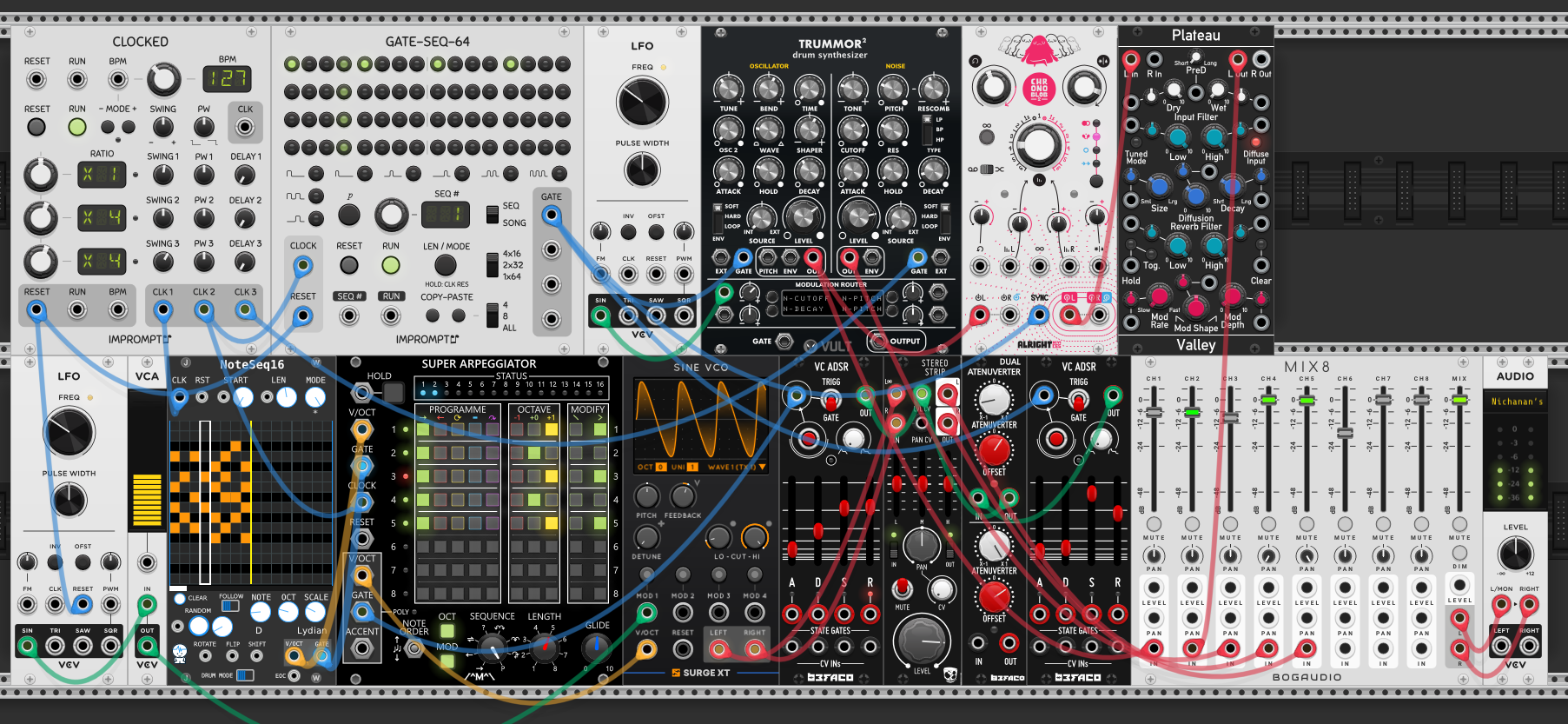Click the Surge XT LEFT output jack
Viewport: 1568px width, 724px height.
click(718, 648)
